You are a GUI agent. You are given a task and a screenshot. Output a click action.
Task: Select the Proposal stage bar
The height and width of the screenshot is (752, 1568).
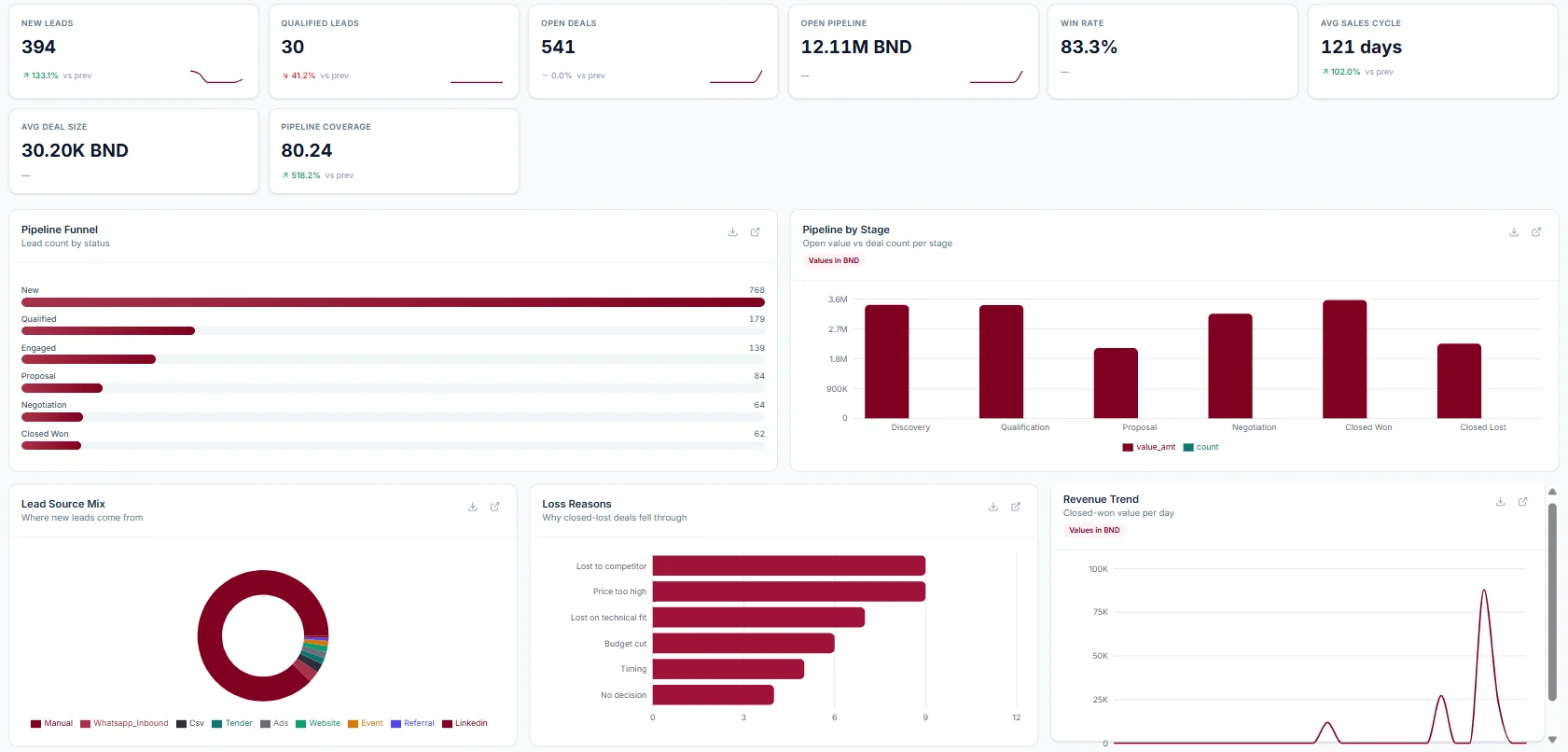1116,383
